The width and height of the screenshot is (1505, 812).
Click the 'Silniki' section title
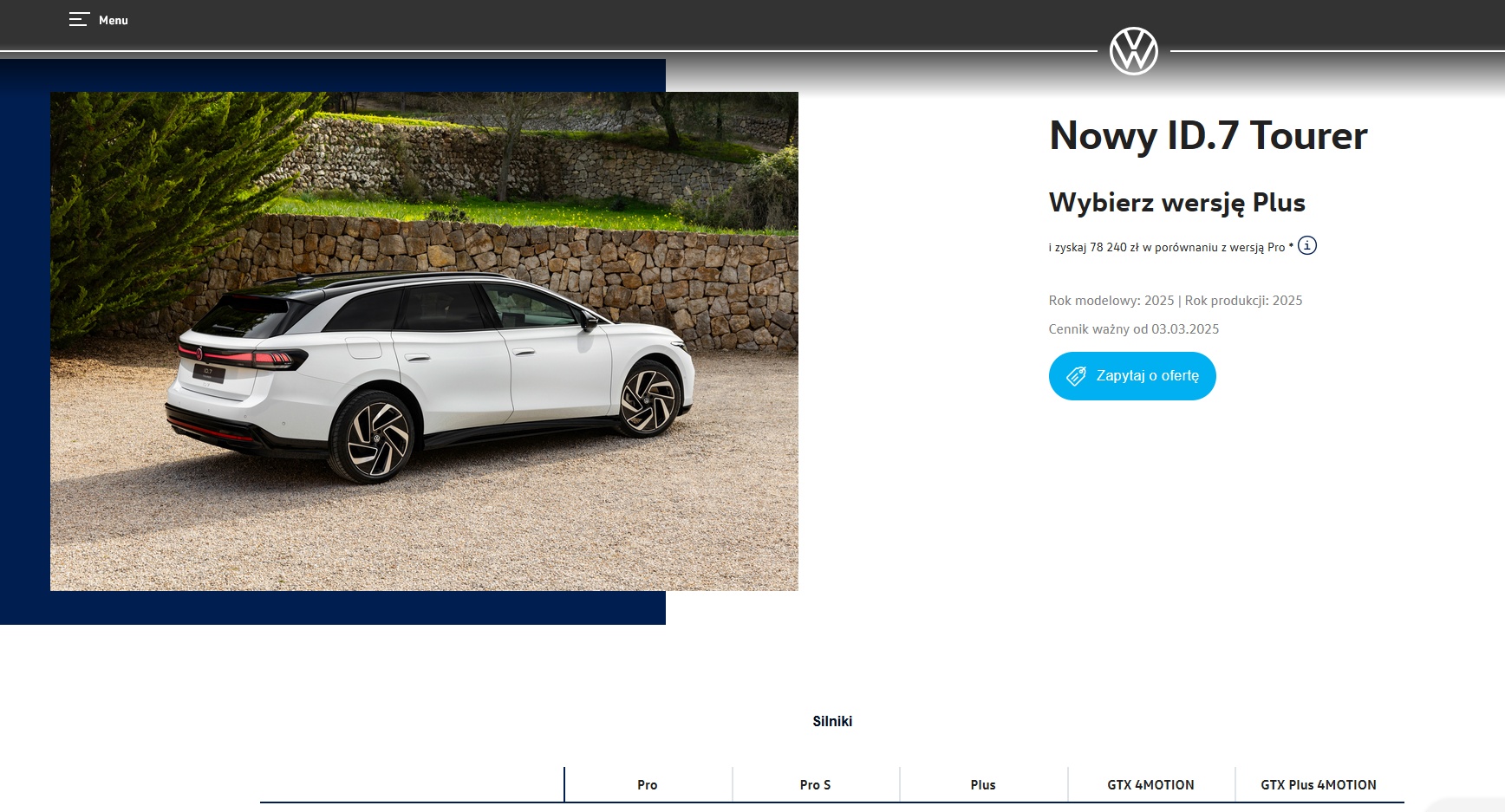coord(832,721)
